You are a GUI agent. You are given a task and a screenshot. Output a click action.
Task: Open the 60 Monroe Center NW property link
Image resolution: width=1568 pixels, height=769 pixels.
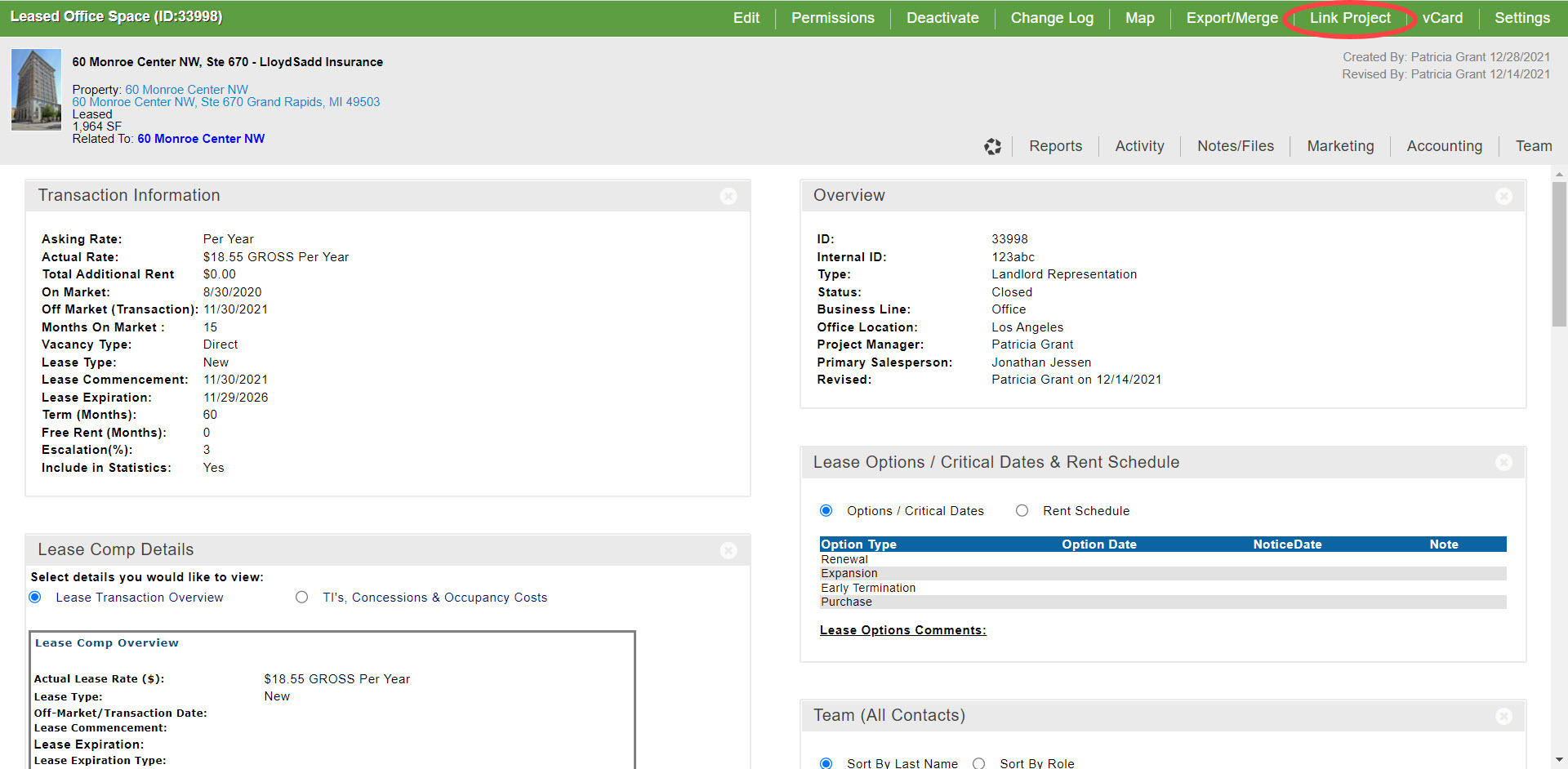click(186, 90)
